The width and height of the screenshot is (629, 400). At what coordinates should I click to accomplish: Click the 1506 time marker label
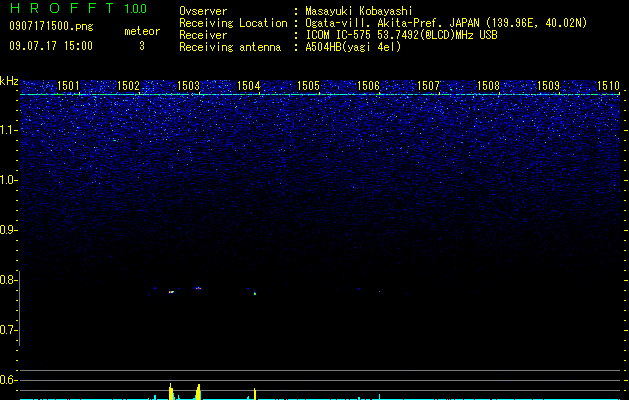368,85
